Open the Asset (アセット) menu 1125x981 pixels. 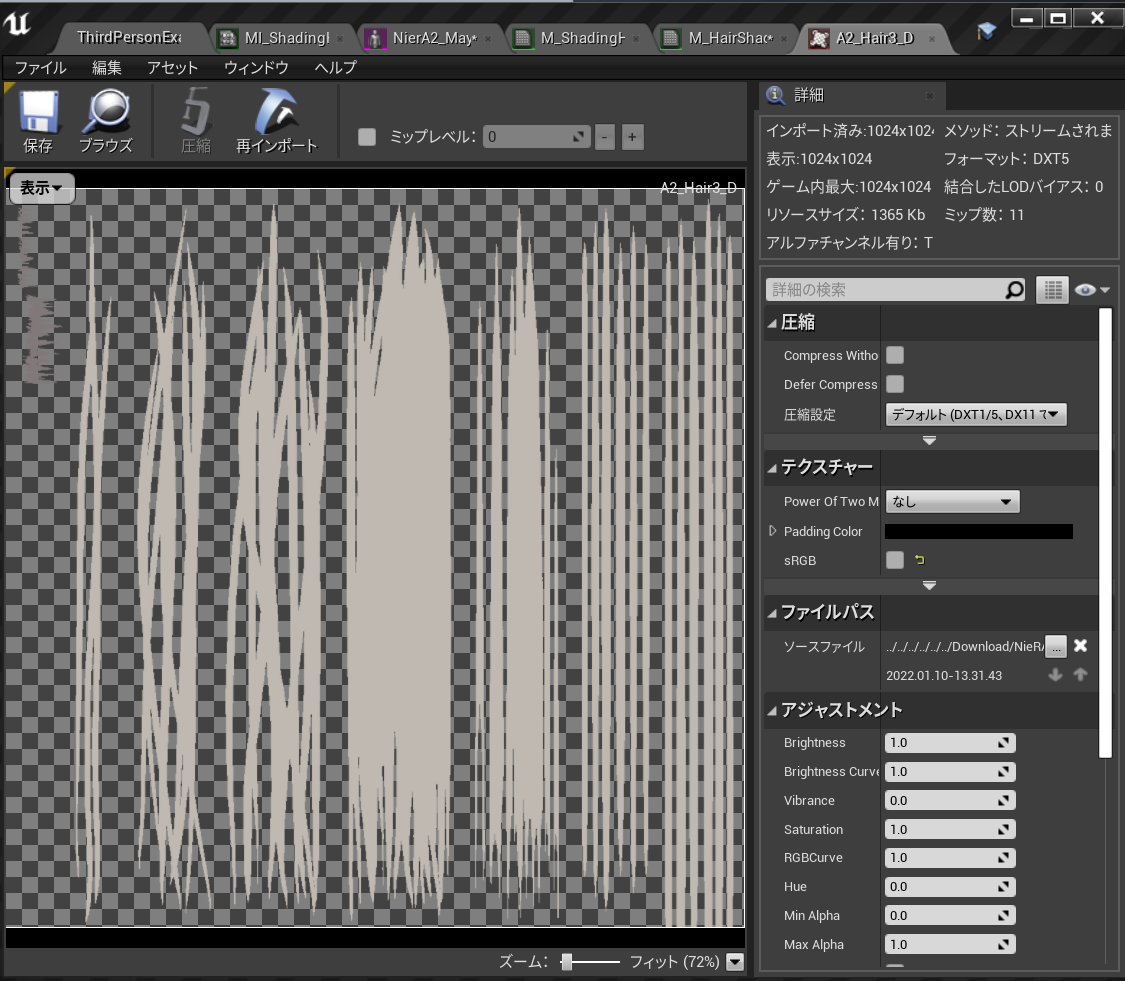pyautogui.click(x=172, y=68)
